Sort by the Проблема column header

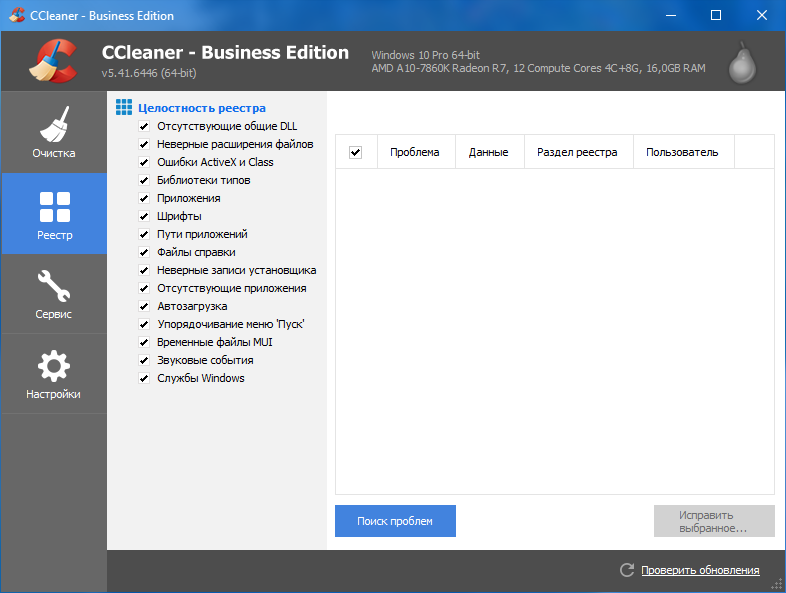[416, 152]
